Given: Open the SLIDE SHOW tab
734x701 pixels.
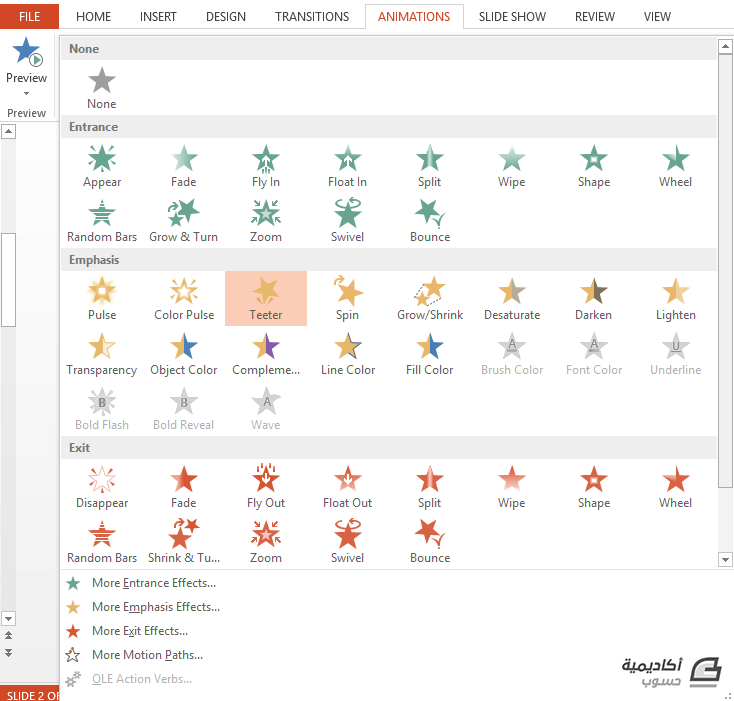Looking at the screenshot, I should click(512, 16).
